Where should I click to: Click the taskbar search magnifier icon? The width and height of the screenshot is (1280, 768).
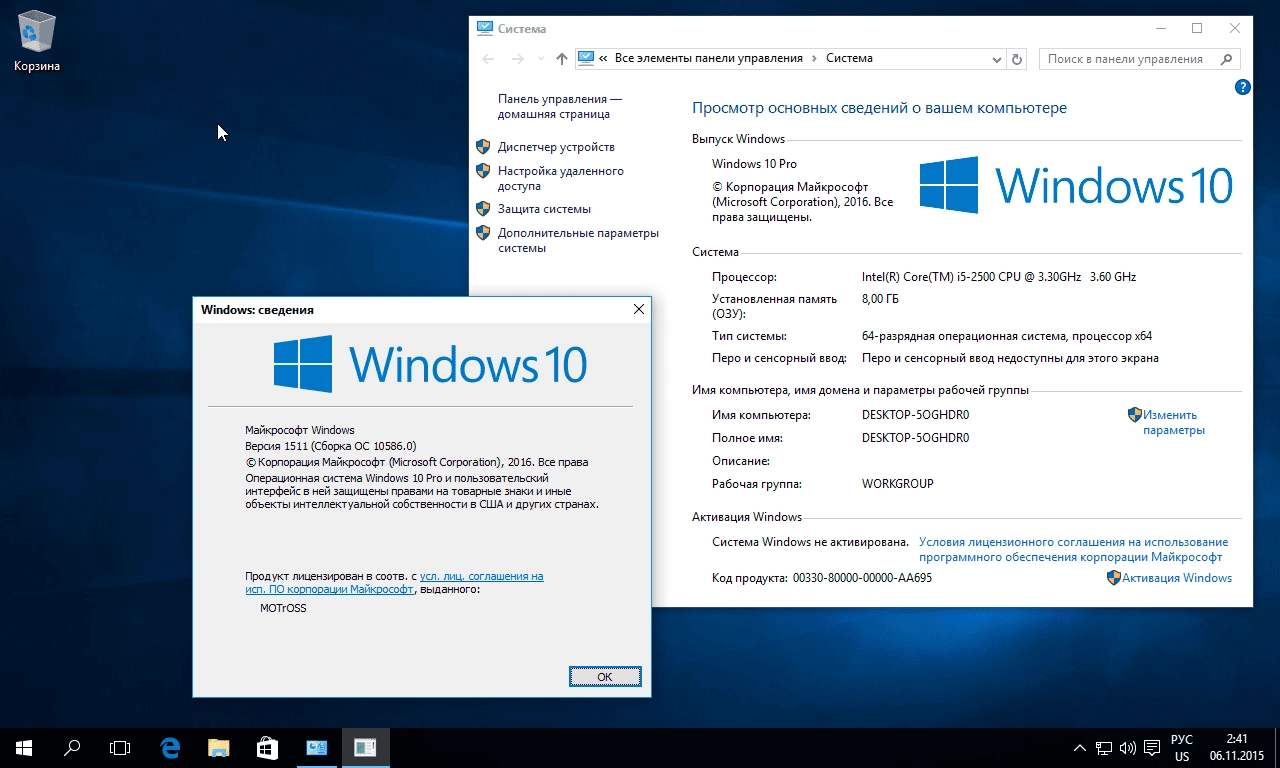point(72,747)
